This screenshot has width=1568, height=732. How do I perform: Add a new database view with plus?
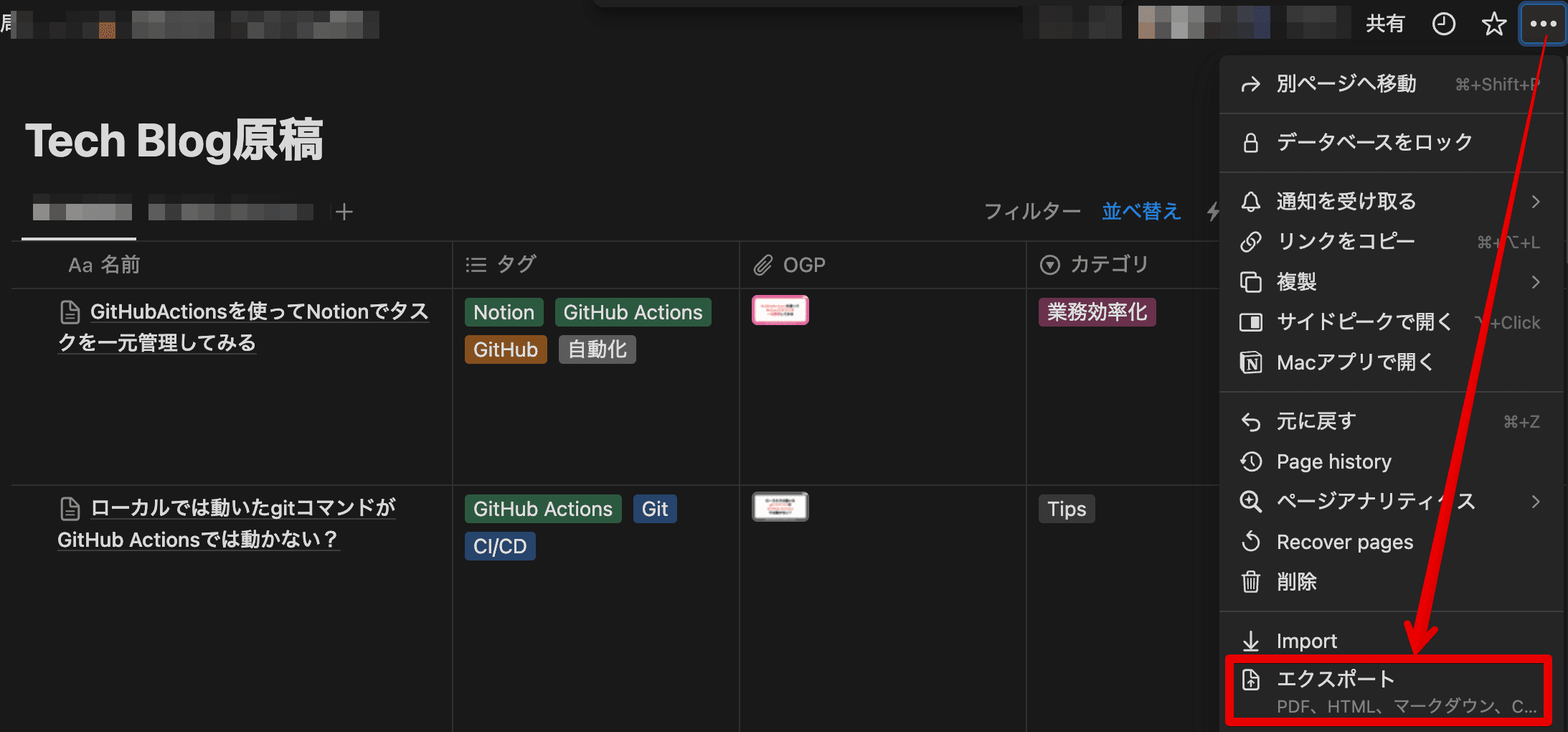pyautogui.click(x=344, y=212)
